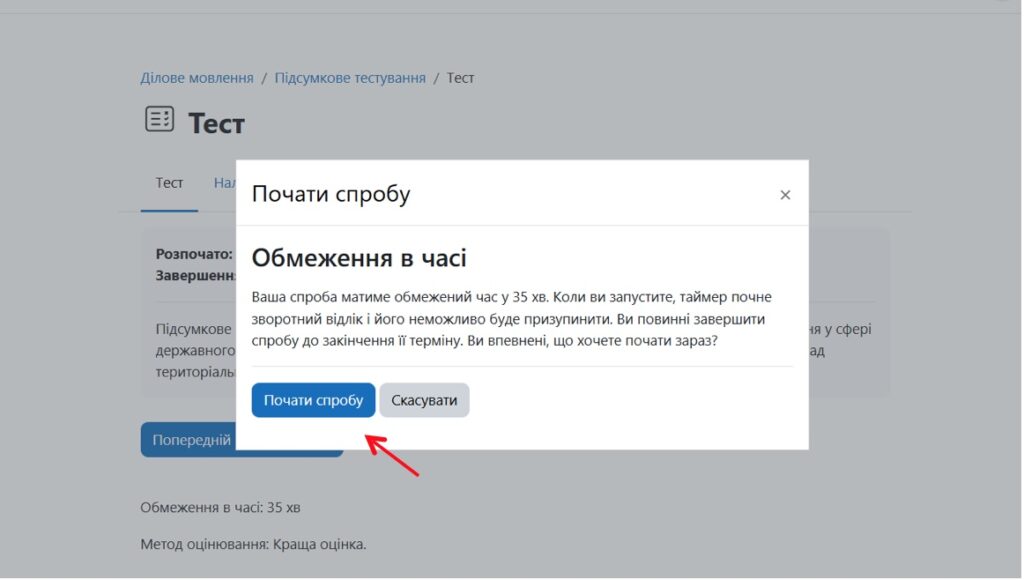The width and height of the screenshot is (1024, 580).
Task: Click the Обмеження в часі dialog heading
Action: coord(359,258)
